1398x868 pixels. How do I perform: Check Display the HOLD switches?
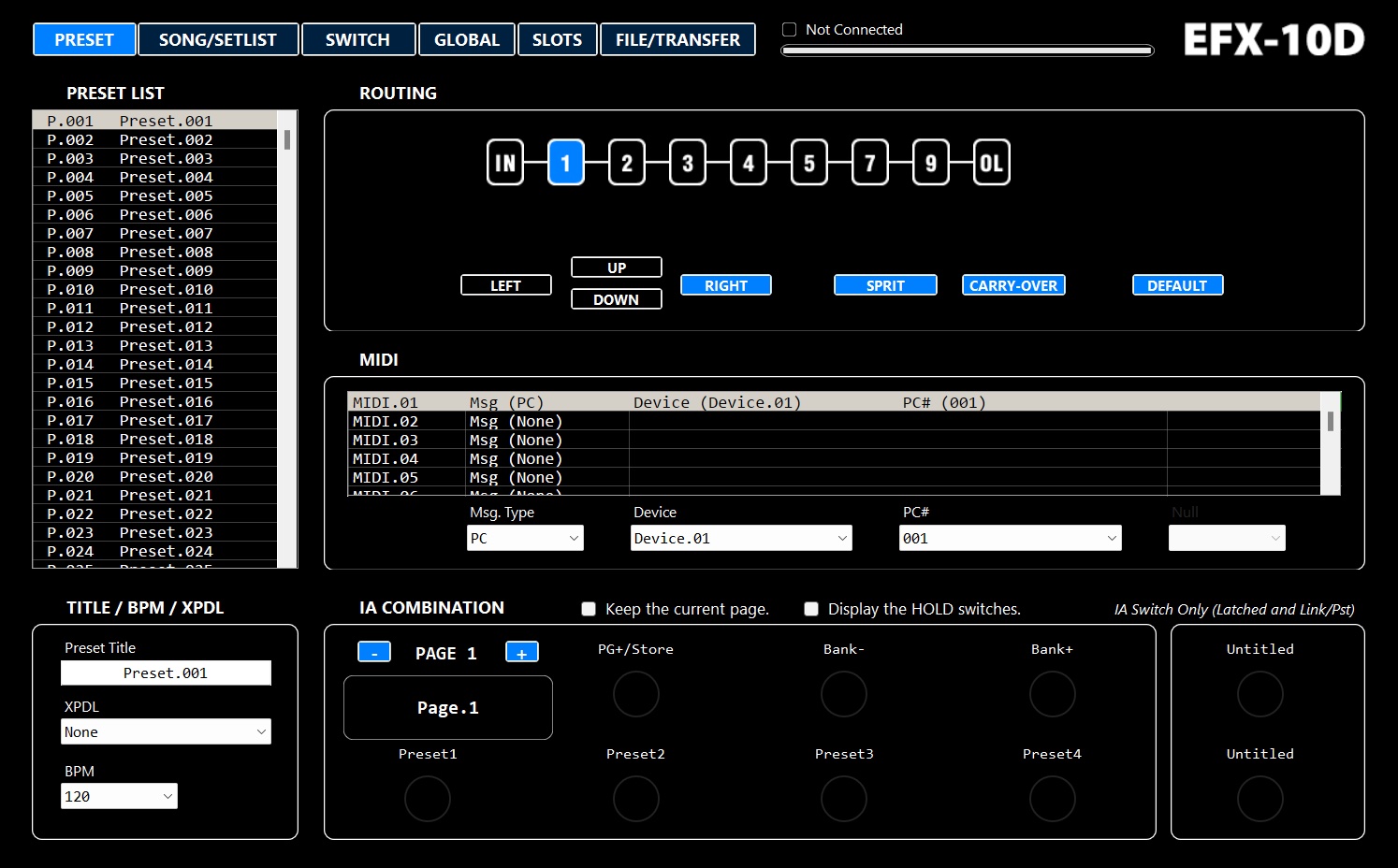coord(811,609)
